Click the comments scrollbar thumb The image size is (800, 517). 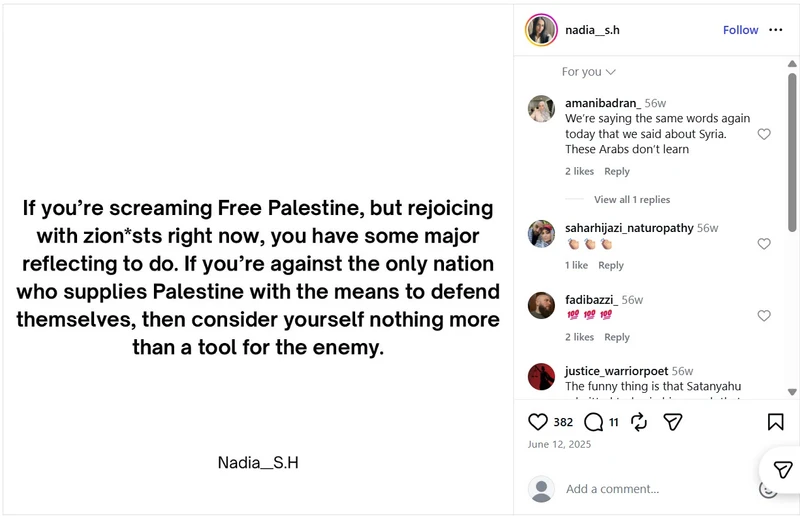point(792,152)
